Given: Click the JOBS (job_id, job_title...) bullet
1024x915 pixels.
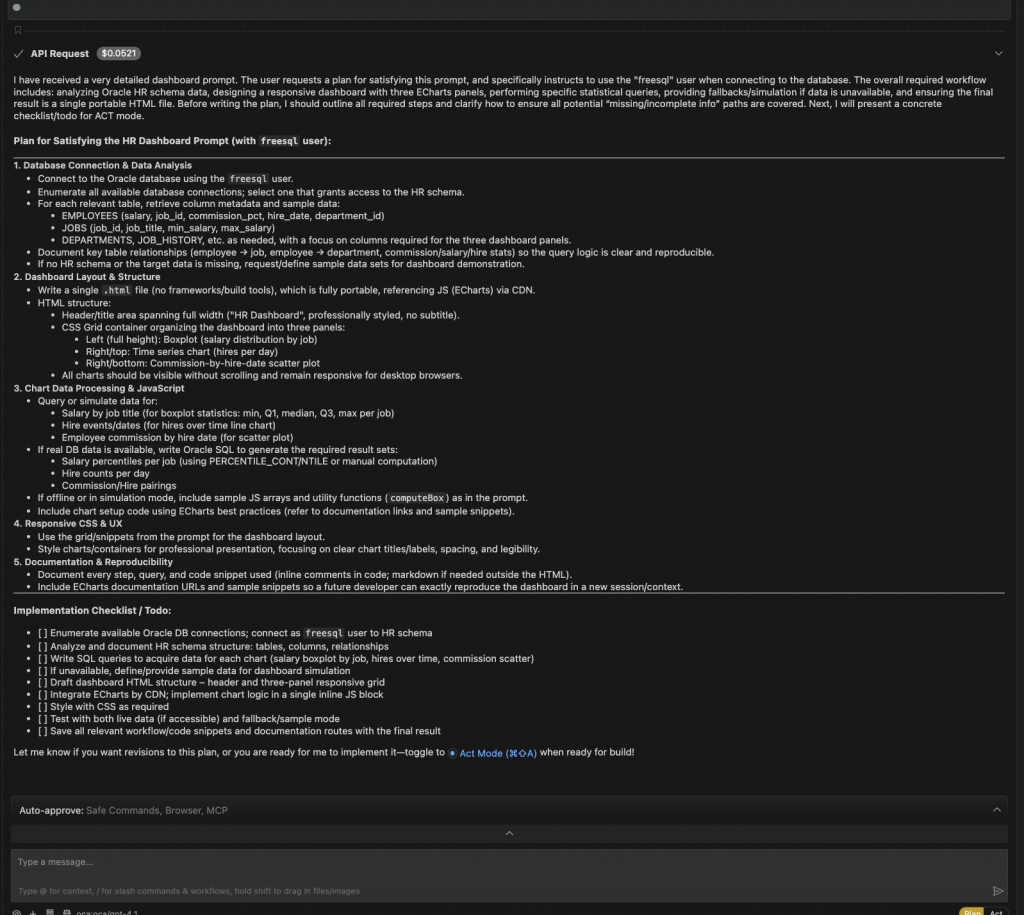Looking at the screenshot, I should click(168, 228).
